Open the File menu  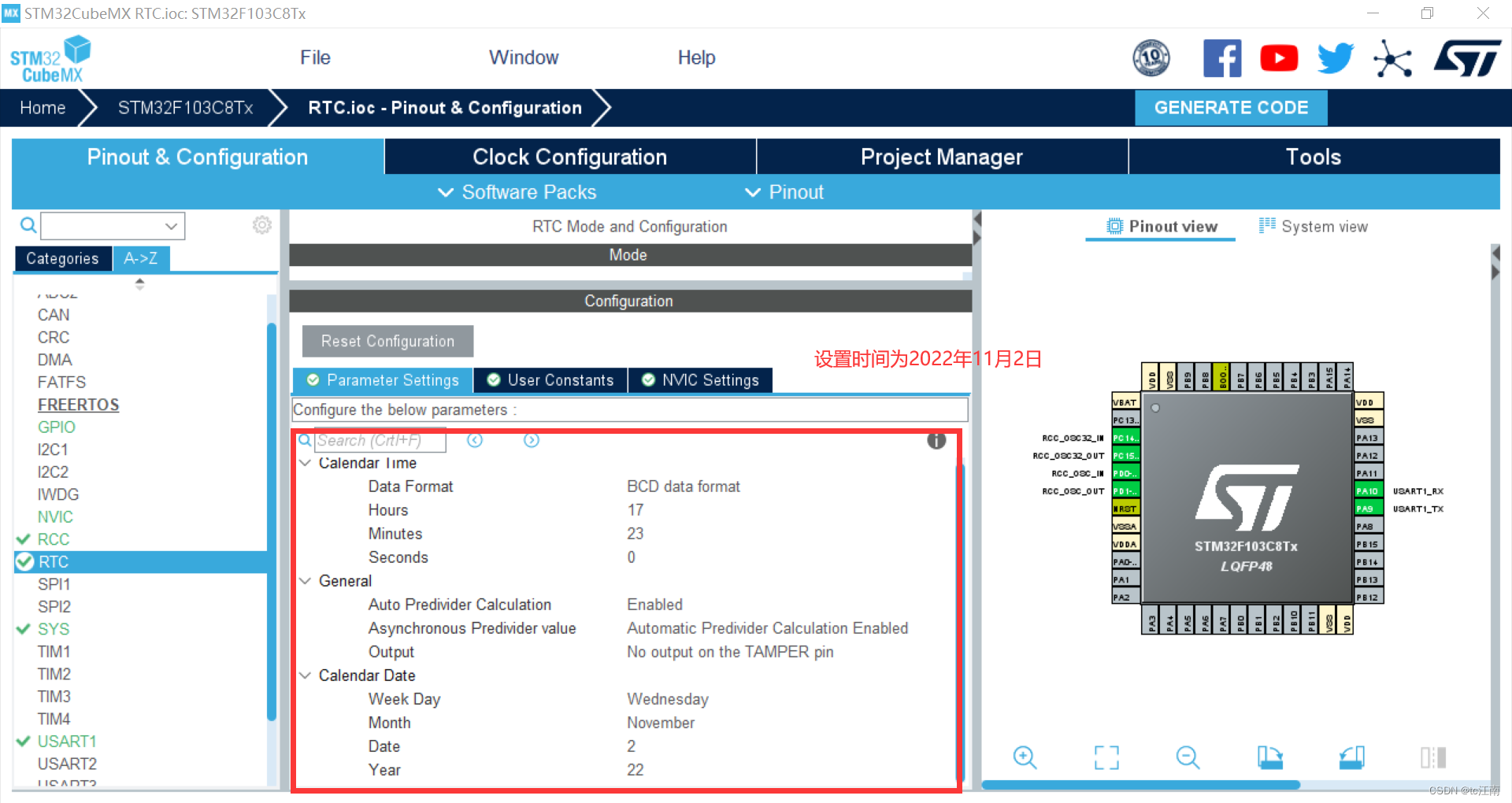(315, 57)
